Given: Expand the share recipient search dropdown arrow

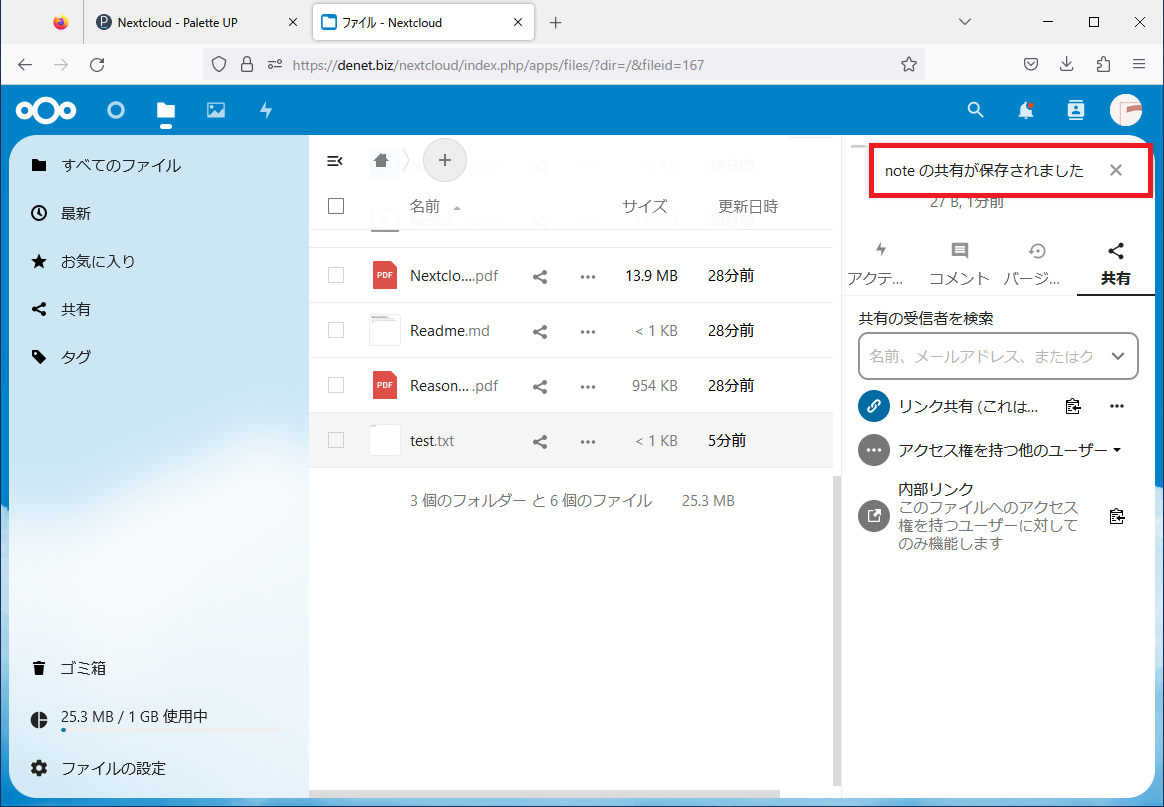Looking at the screenshot, I should pos(1117,356).
